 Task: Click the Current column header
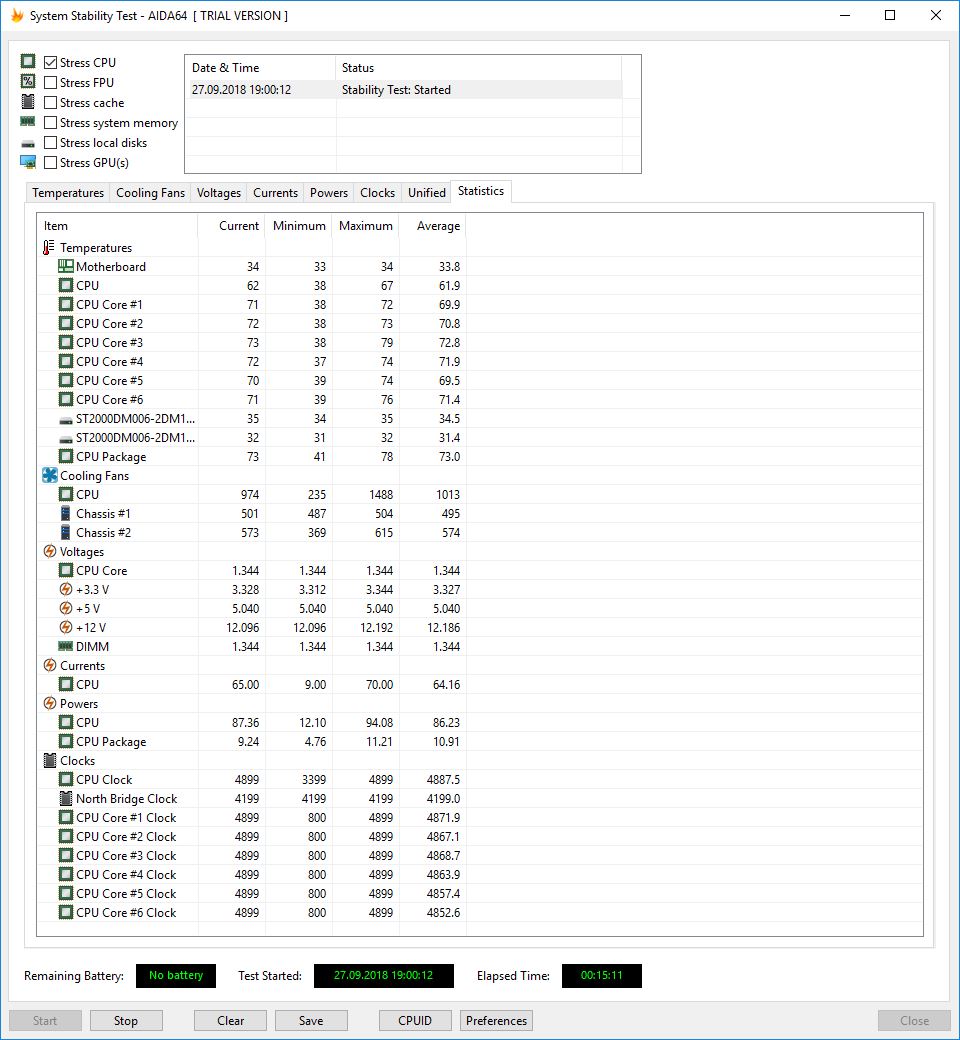tap(232, 226)
